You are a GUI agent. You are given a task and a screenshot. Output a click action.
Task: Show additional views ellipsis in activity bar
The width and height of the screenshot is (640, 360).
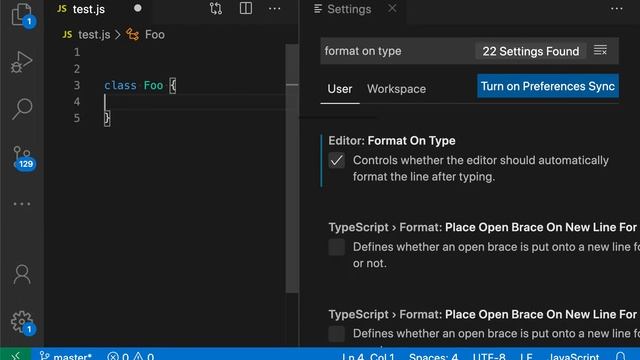[22, 204]
